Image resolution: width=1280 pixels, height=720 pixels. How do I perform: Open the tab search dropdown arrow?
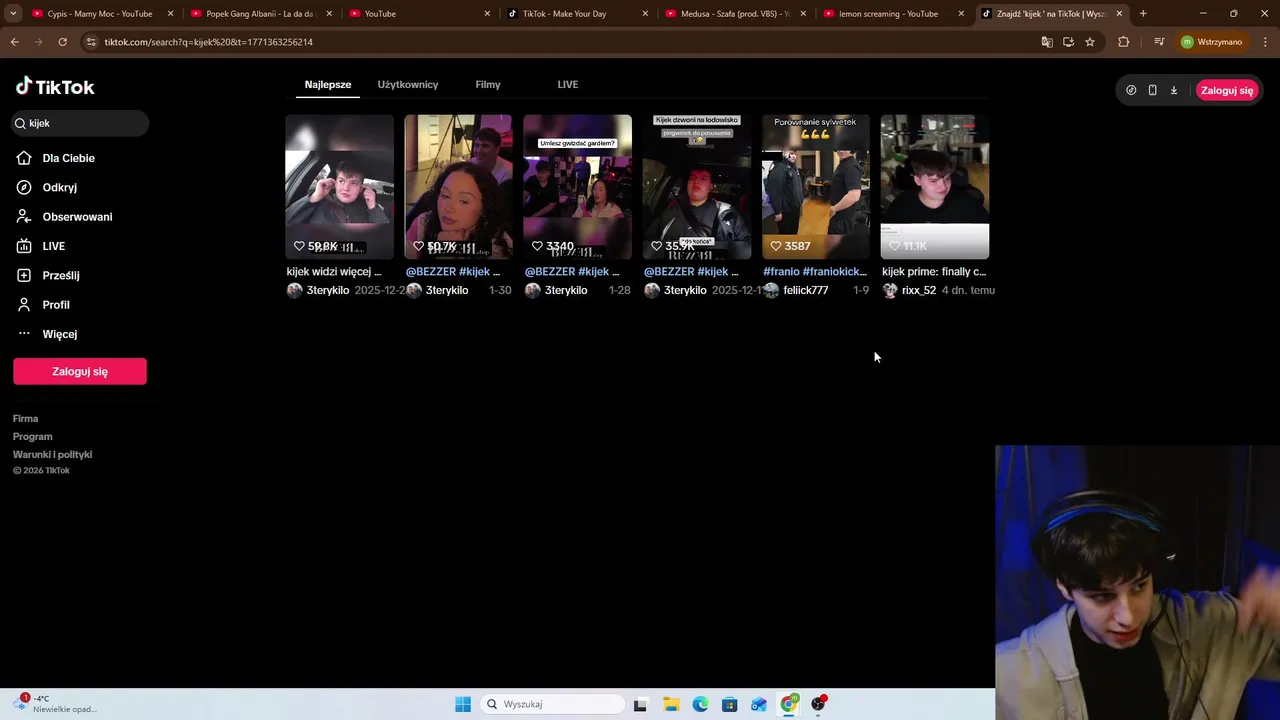(x=13, y=14)
